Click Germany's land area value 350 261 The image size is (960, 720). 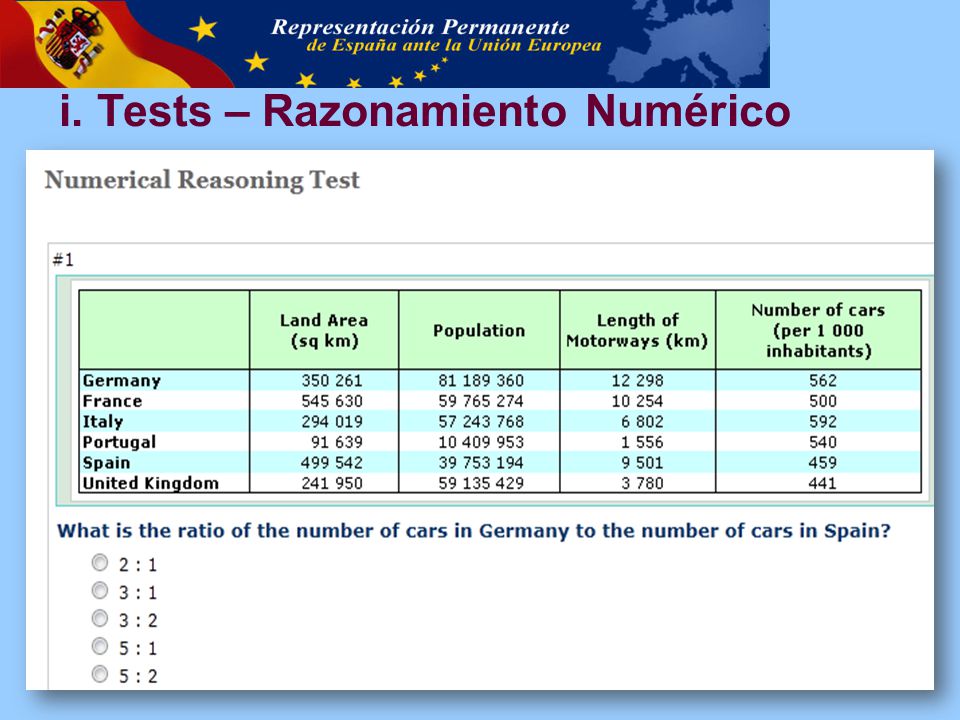coord(332,381)
